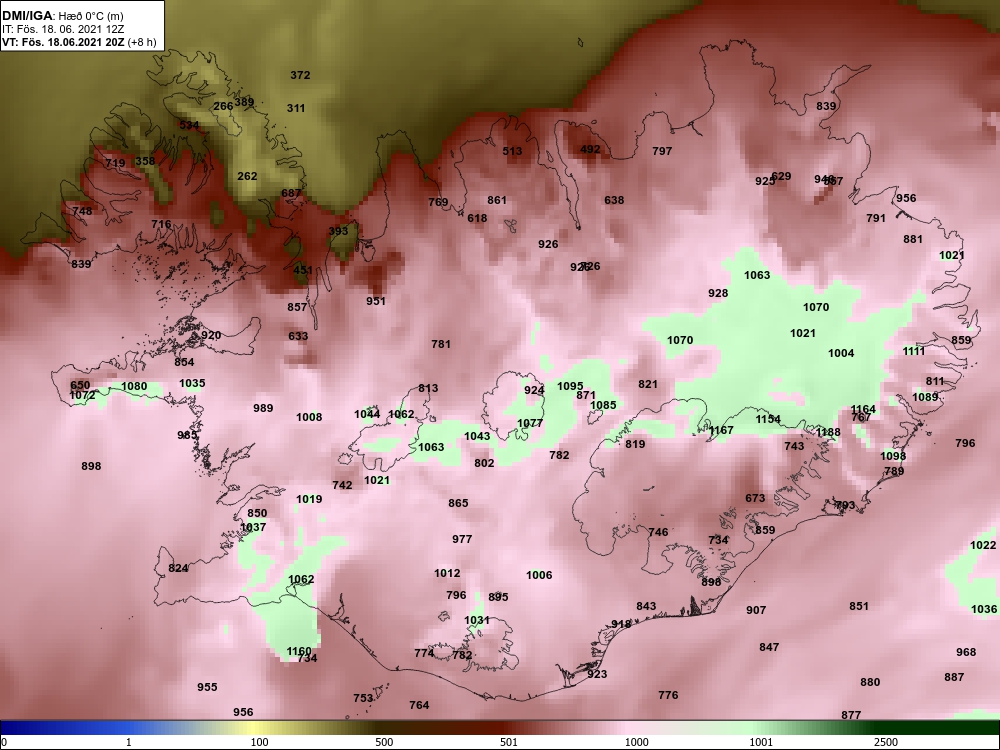
Task: Click the 687 value label
Action: pos(291,193)
